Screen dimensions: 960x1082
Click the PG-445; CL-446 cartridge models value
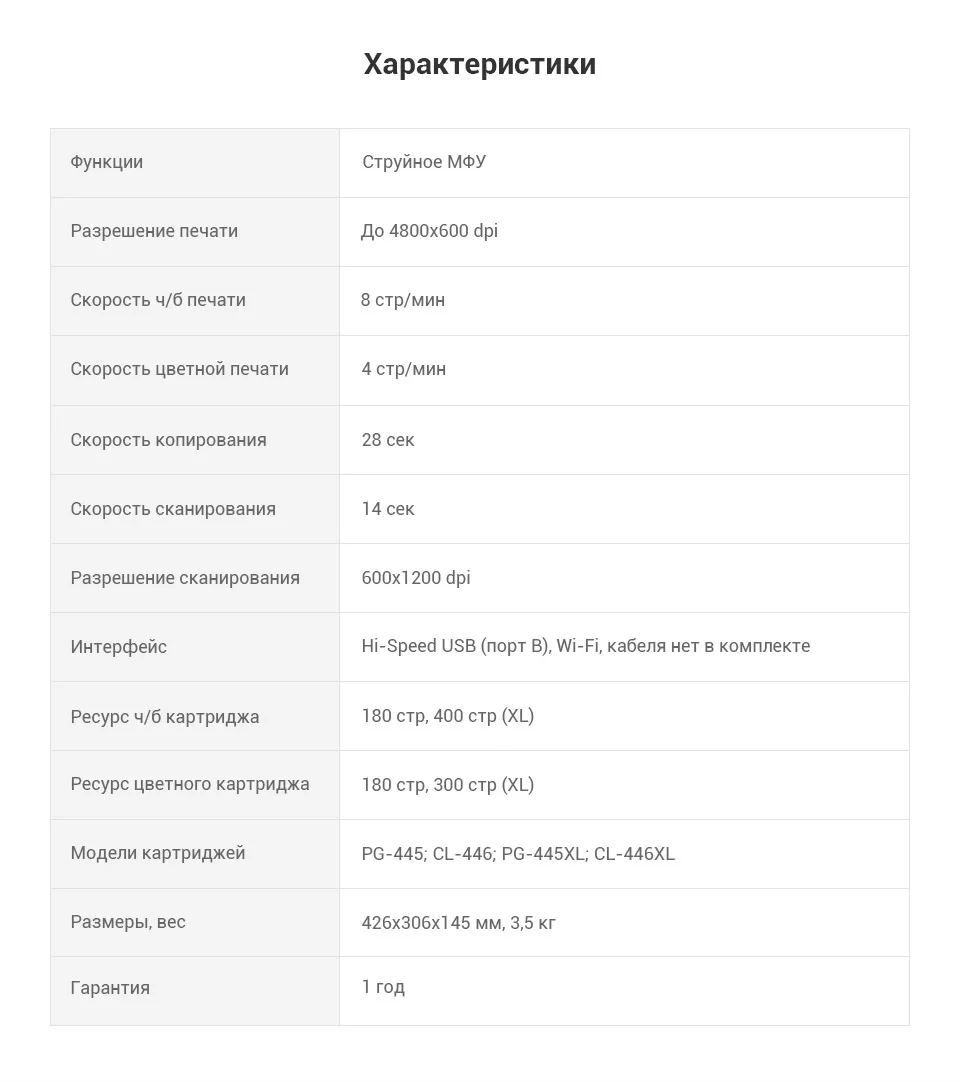point(518,854)
